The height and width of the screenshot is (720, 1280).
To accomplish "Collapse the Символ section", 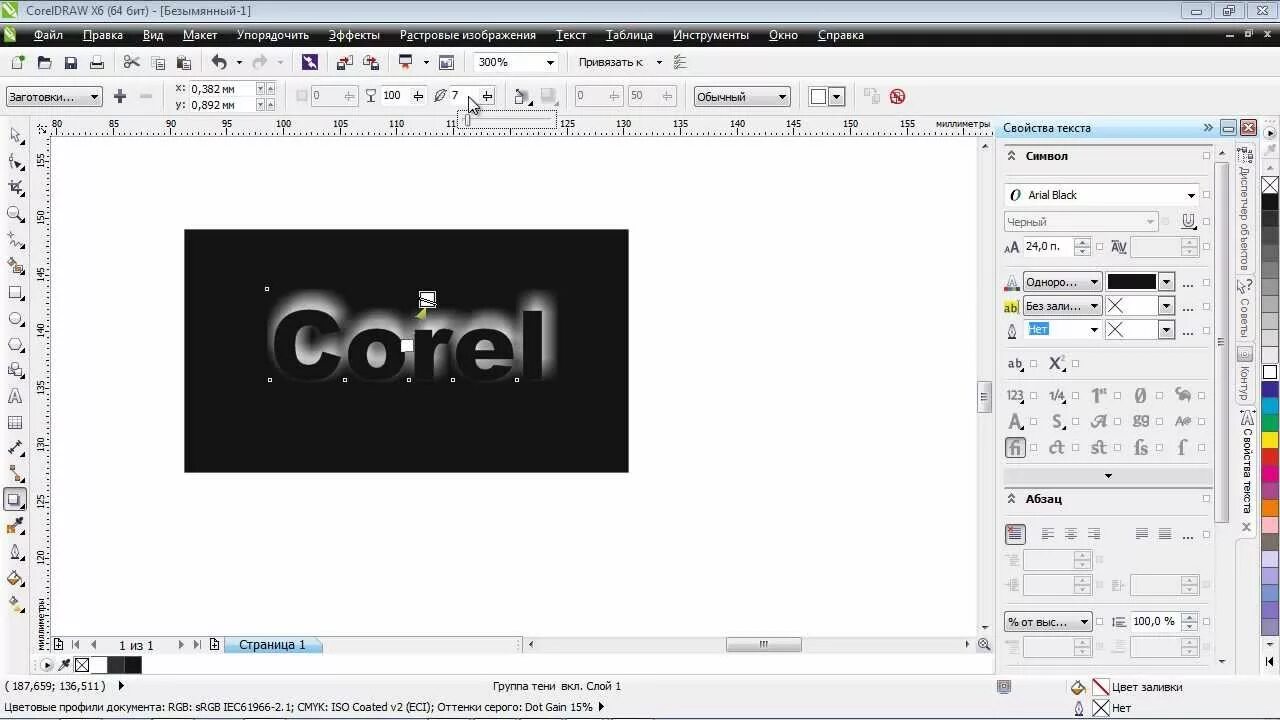I will pyautogui.click(x=1011, y=156).
